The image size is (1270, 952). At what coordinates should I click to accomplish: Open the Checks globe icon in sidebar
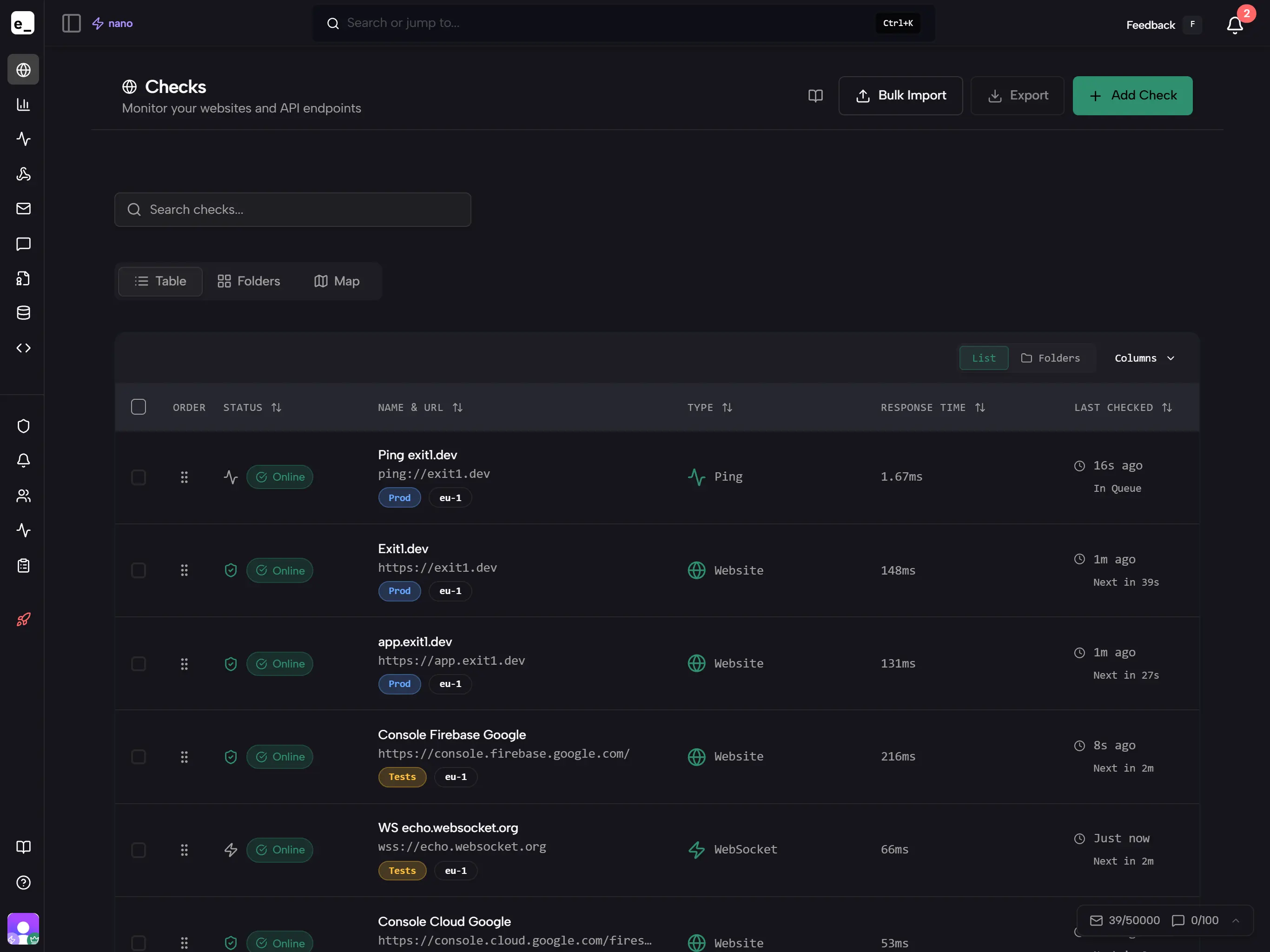[x=23, y=69]
